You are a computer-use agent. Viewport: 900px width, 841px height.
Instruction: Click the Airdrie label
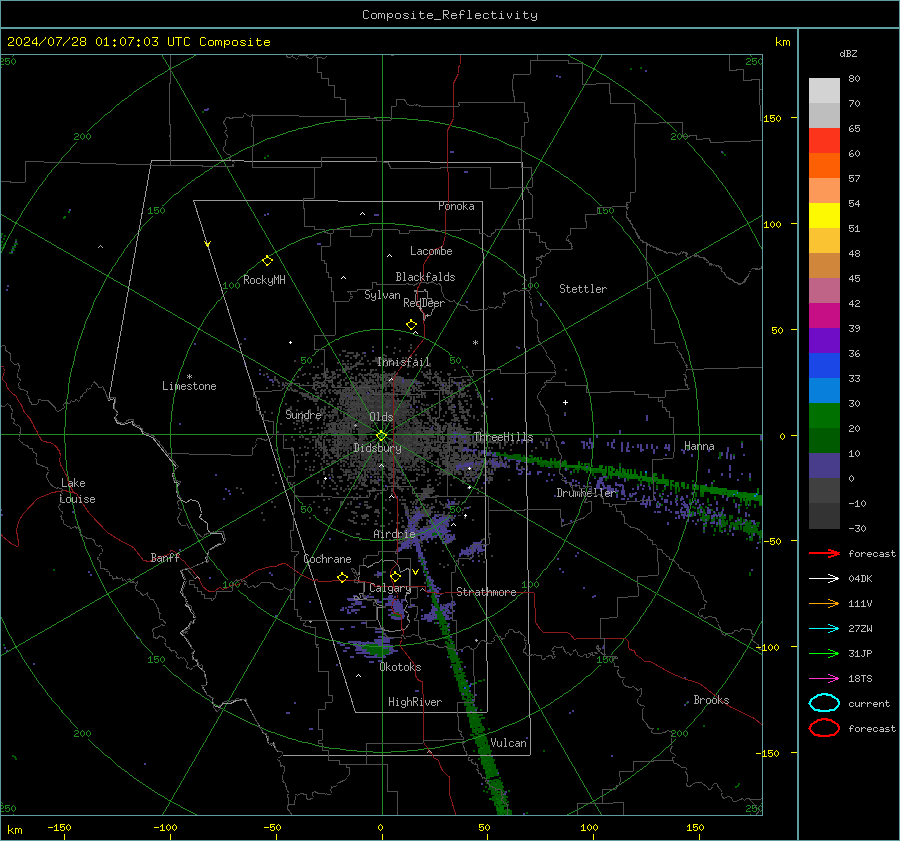coord(394,534)
